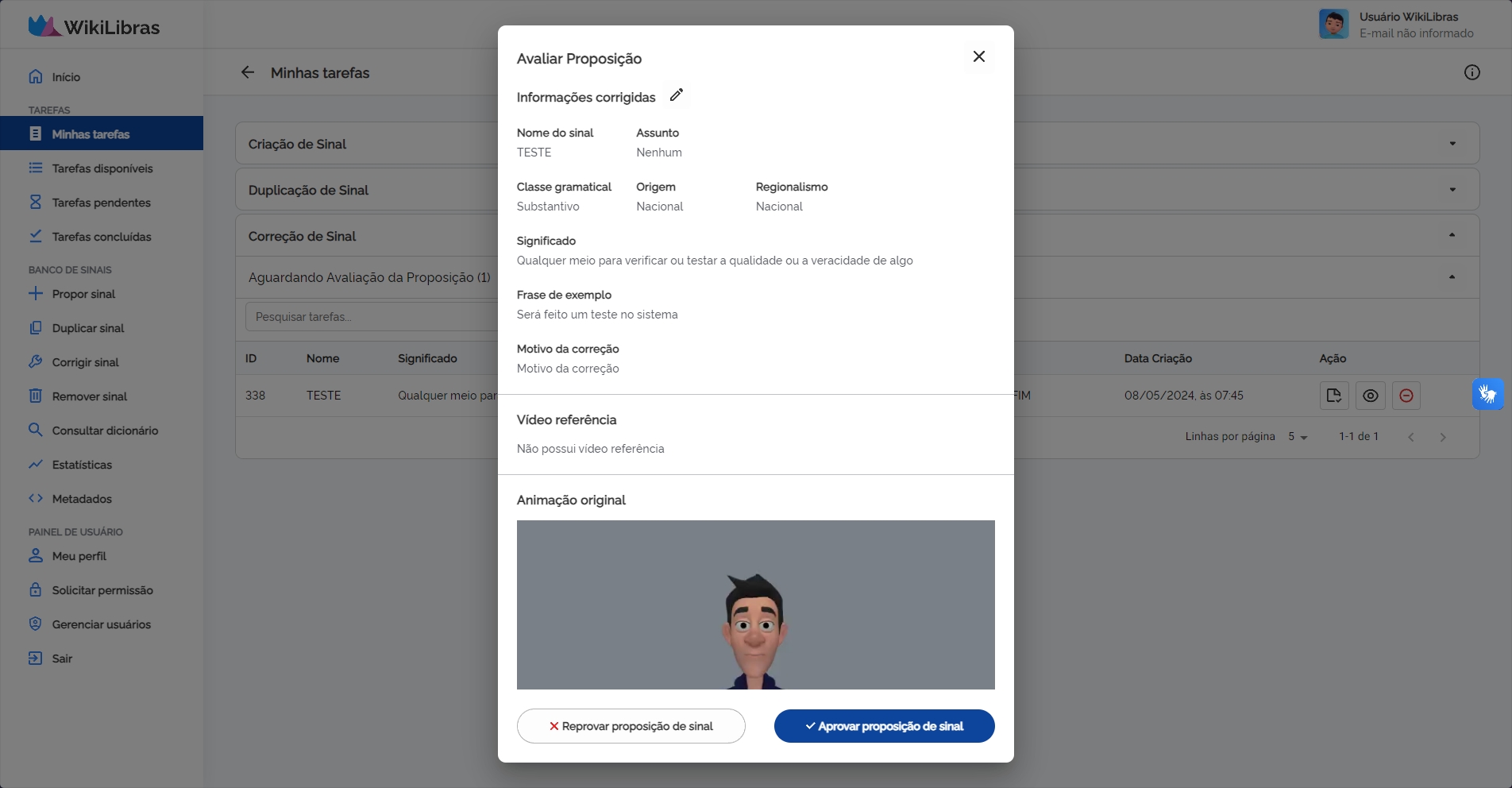Click the pencil edit icon beside Informações corrigidas

pos(676,95)
